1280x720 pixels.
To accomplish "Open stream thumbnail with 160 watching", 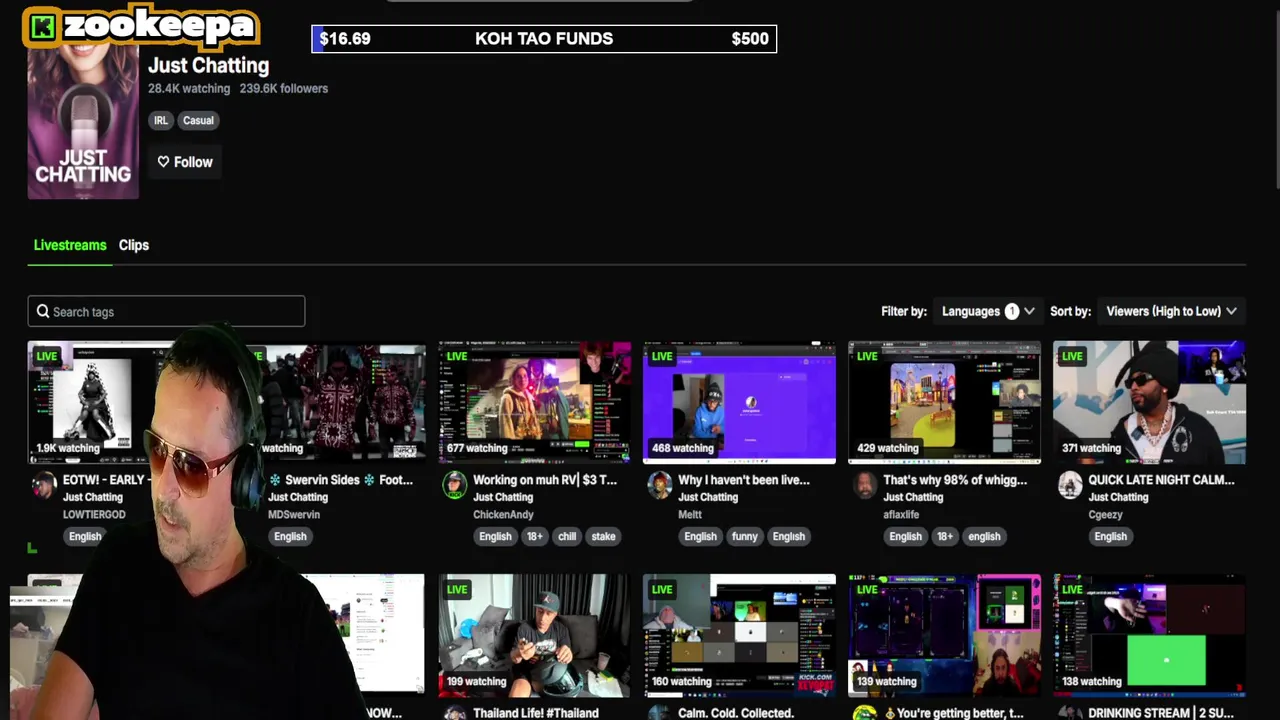I will click(x=739, y=635).
